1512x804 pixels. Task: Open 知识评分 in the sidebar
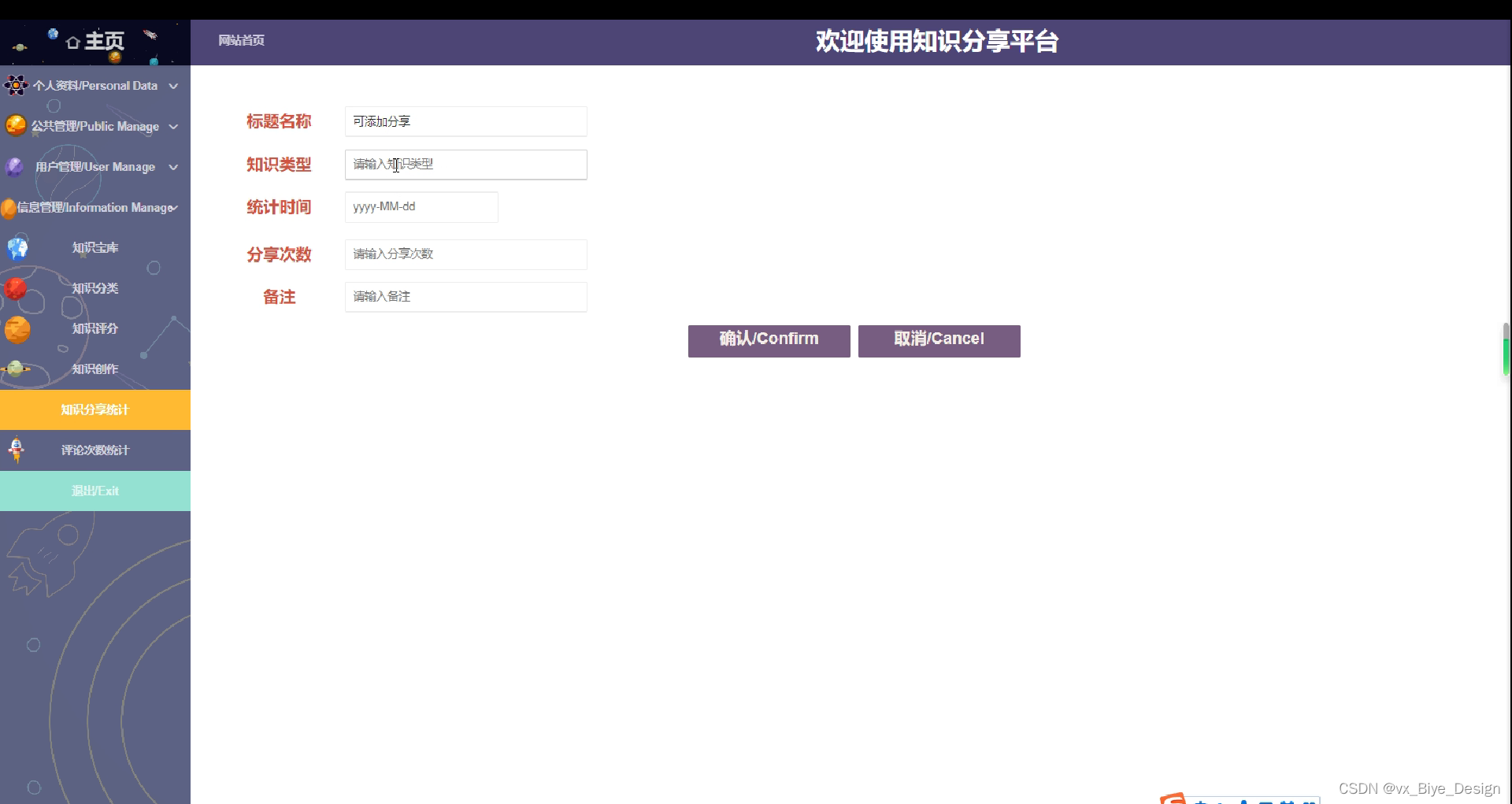coord(95,328)
